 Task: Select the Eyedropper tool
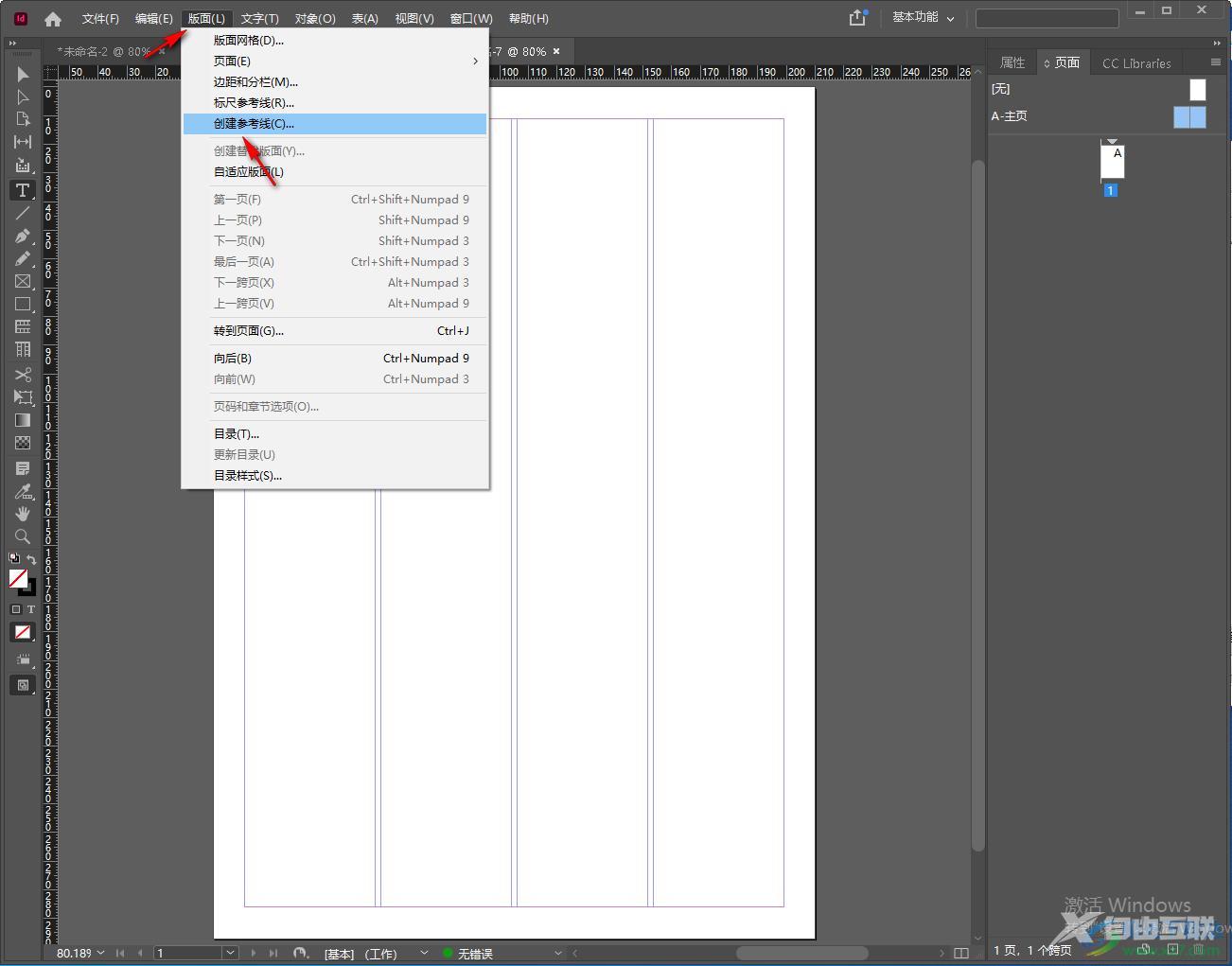[x=23, y=491]
